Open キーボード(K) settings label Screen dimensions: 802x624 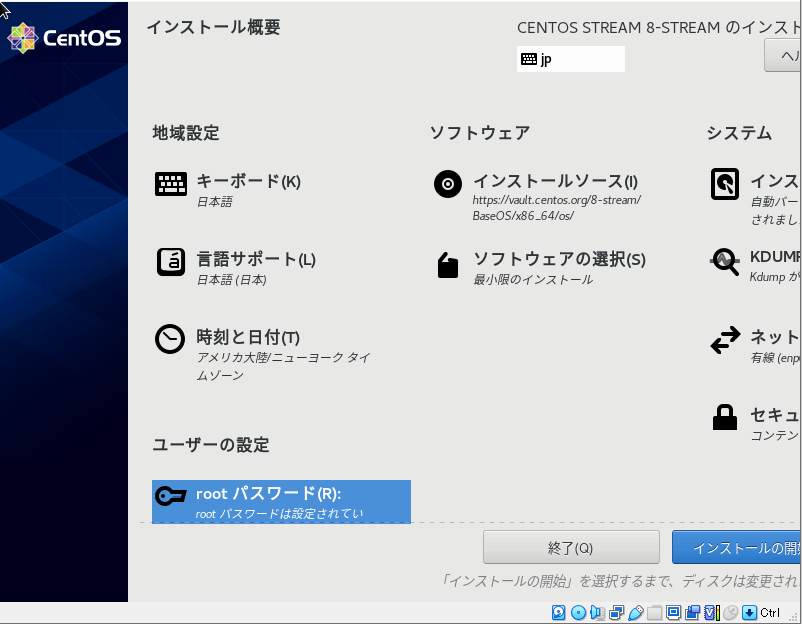[249, 181]
